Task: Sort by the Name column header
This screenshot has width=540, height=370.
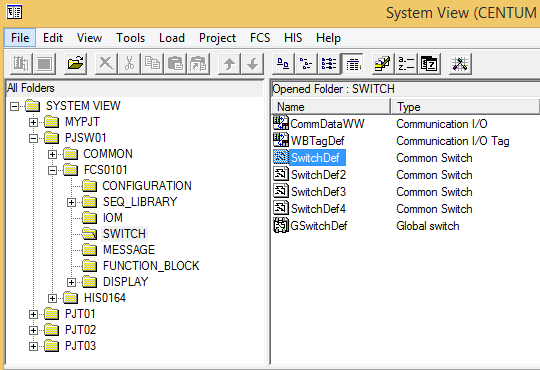Action: [x=331, y=106]
